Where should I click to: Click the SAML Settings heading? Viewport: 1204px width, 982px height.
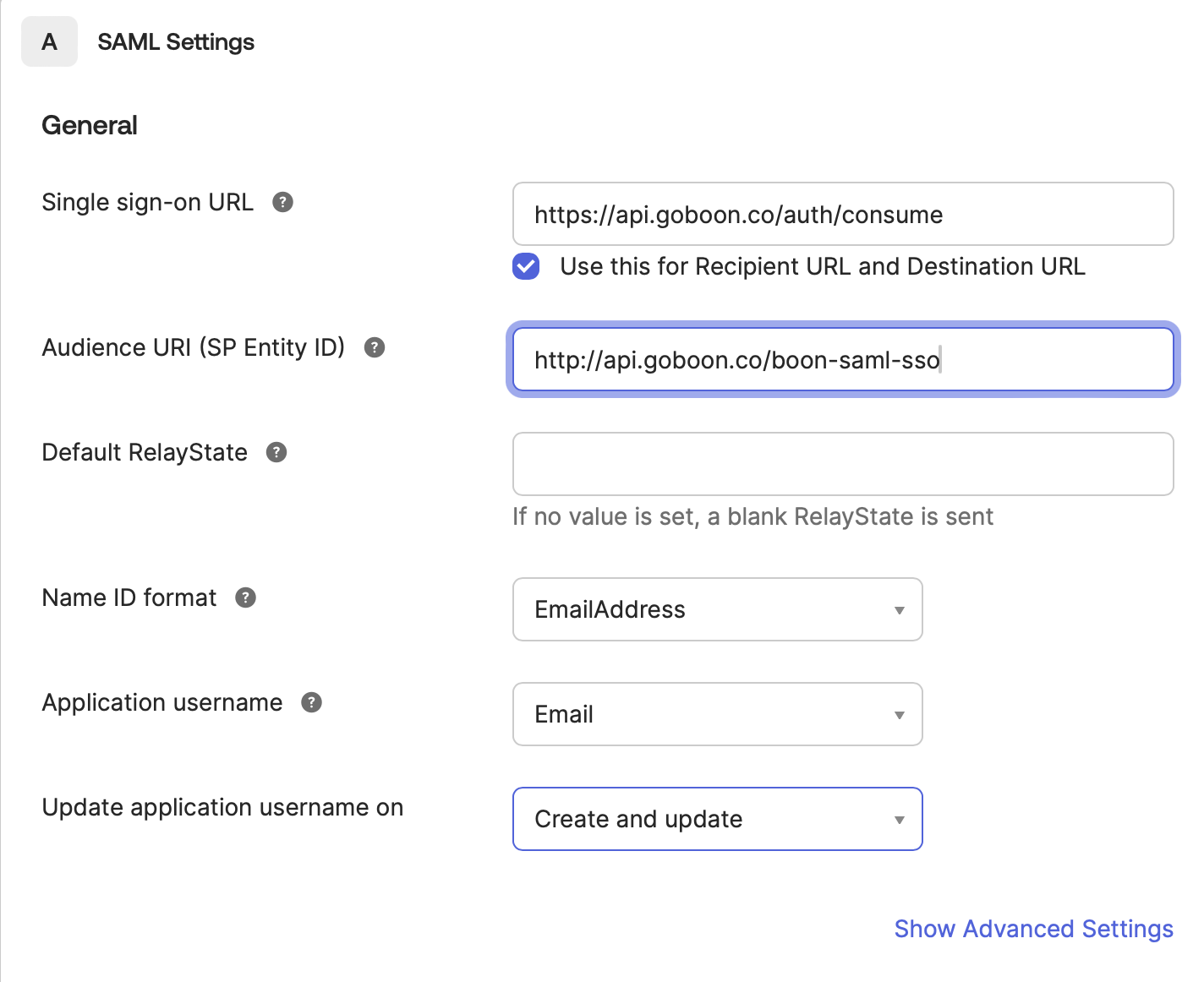176,41
